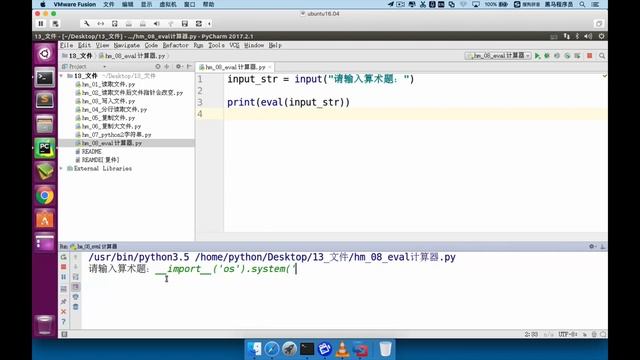The height and width of the screenshot is (360, 640).
Task: Click cursor position 2:33 in the status bar
Action: [531, 334]
